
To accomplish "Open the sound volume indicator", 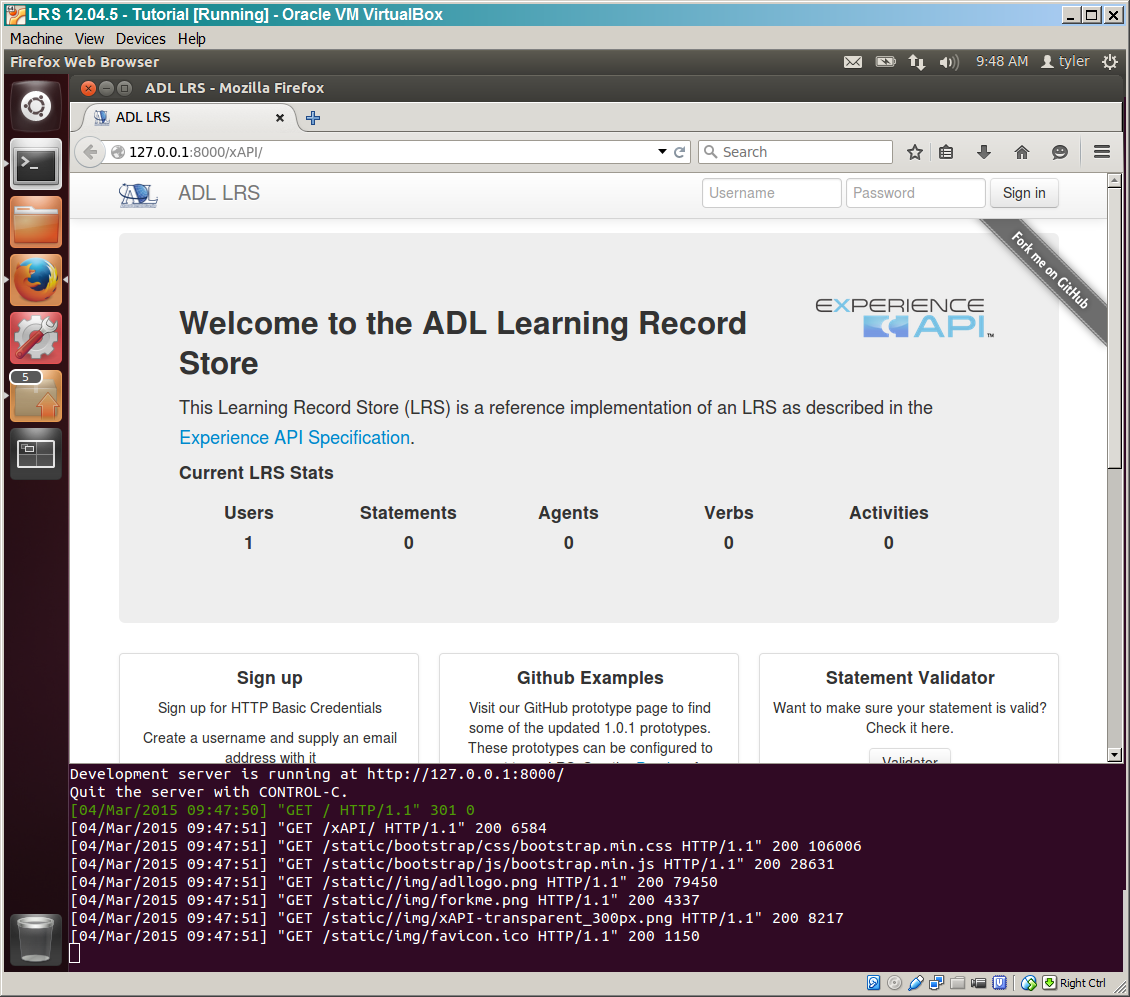I will pos(948,62).
